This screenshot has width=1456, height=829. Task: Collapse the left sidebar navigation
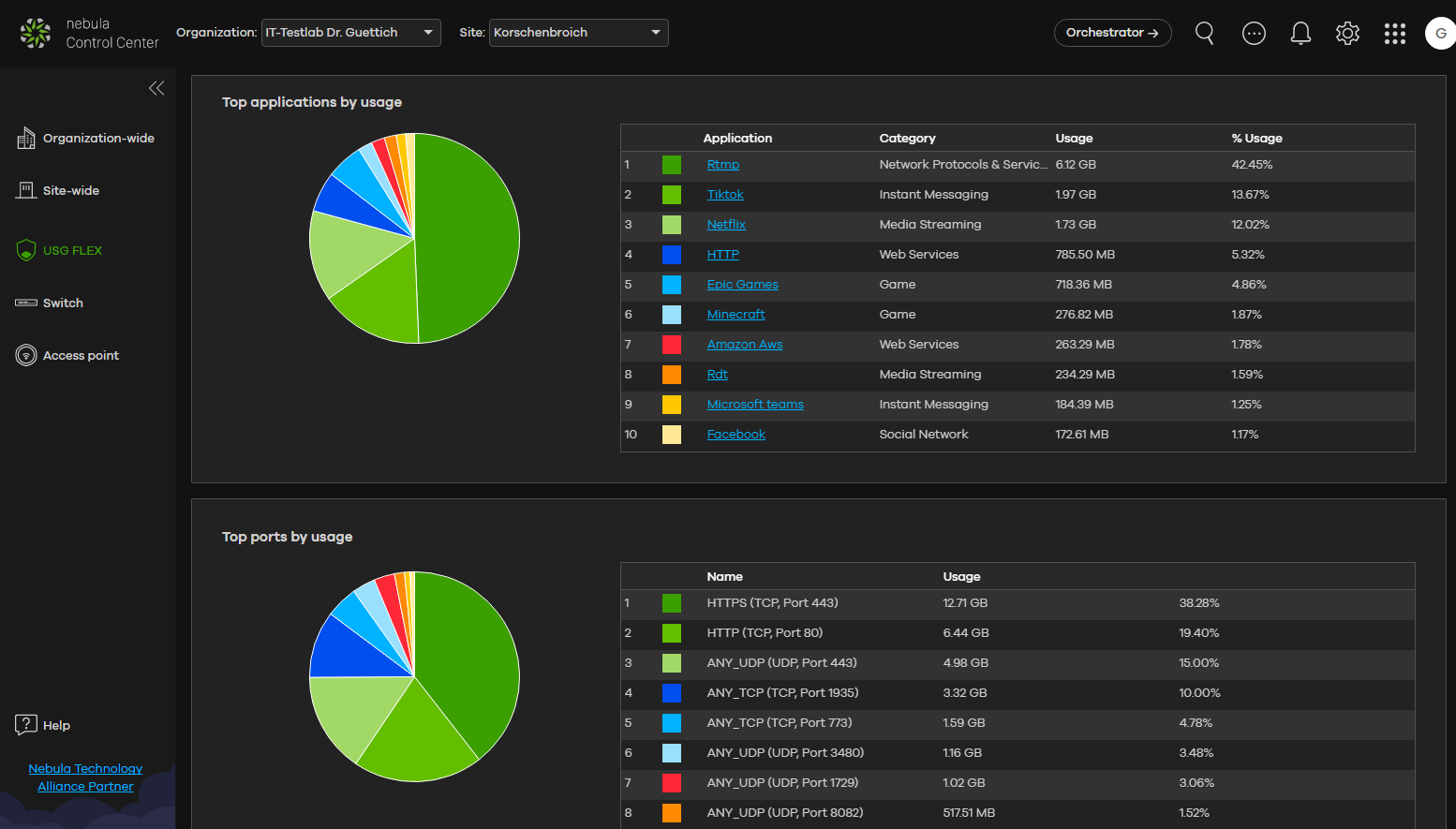pyautogui.click(x=156, y=88)
